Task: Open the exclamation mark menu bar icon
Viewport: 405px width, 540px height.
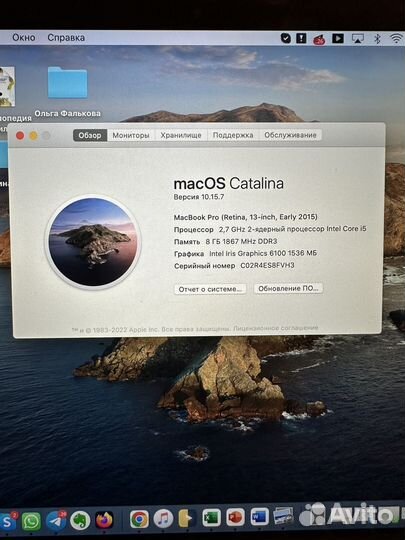Action: [x=301, y=38]
